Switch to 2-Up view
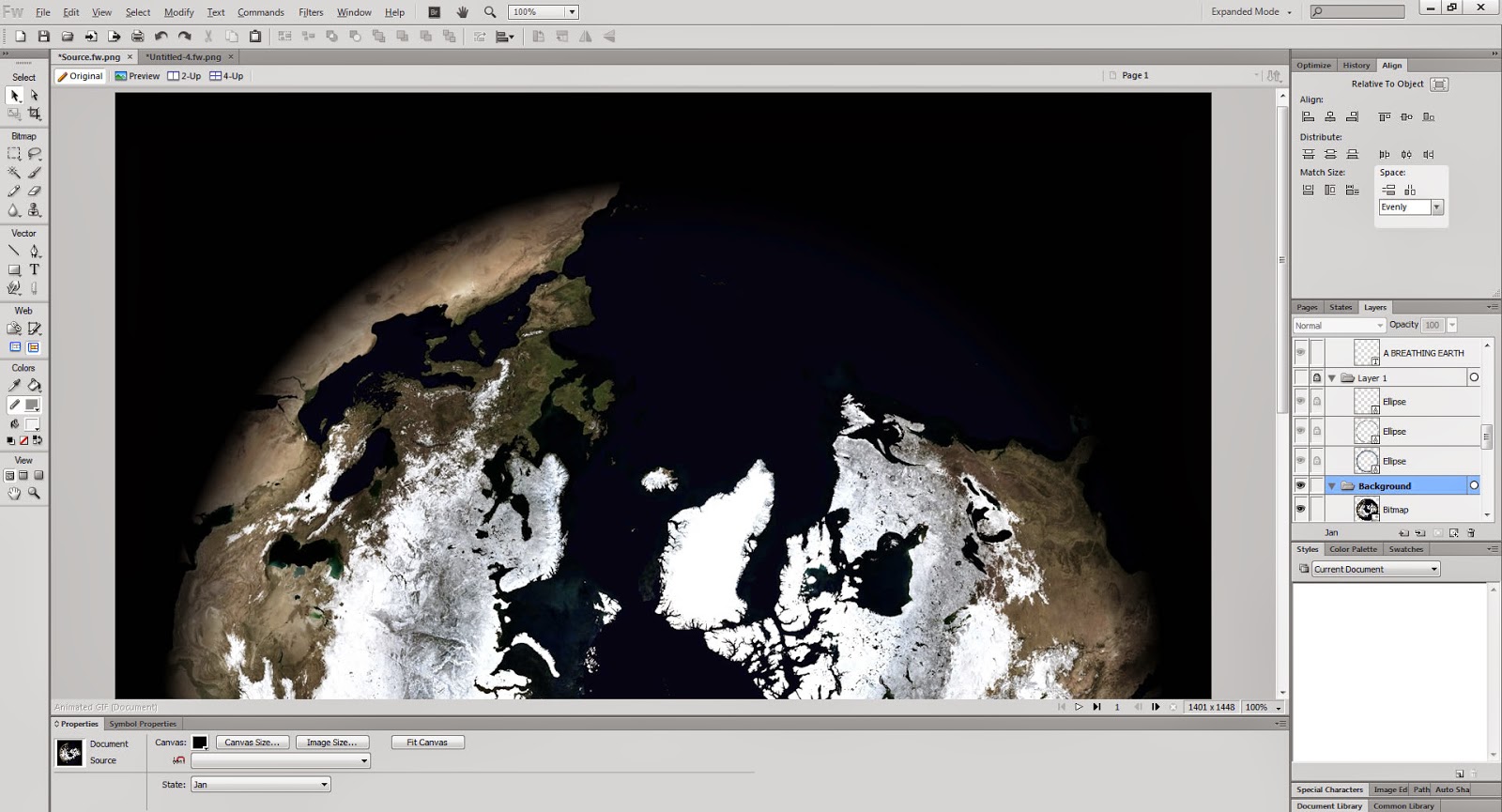Image resolution: width=1502 pixels, height=812 pixels. coord(185,76)
